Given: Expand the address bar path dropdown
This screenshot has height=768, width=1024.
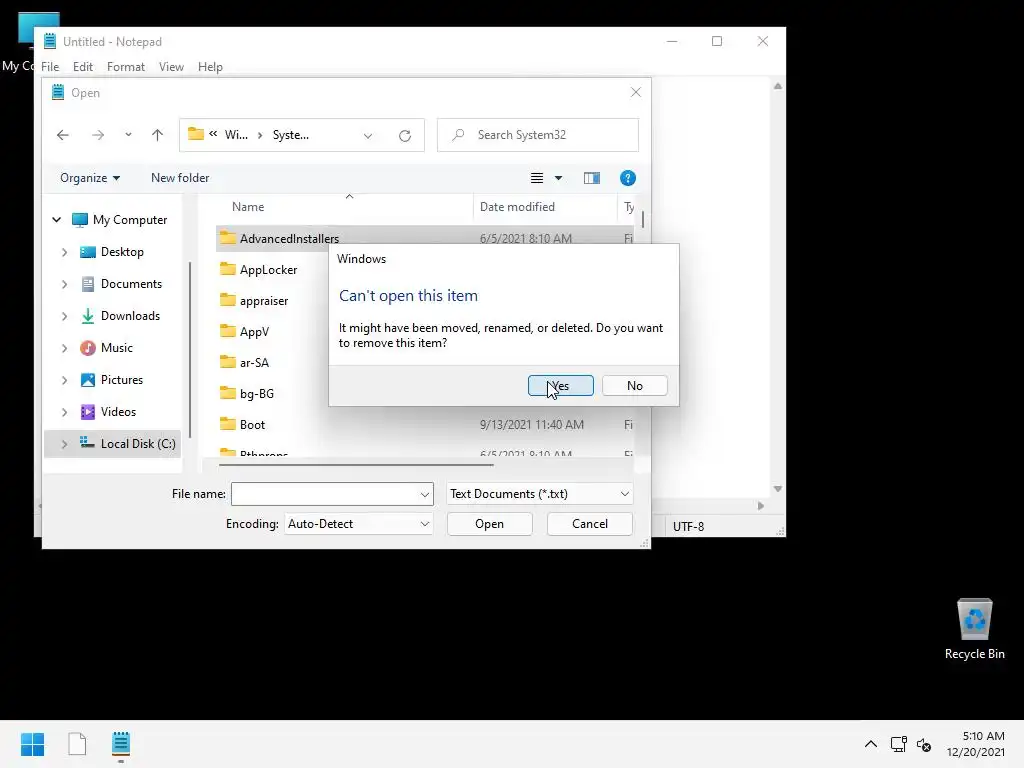Looking at the screenshot, I should tap(368, 136).
